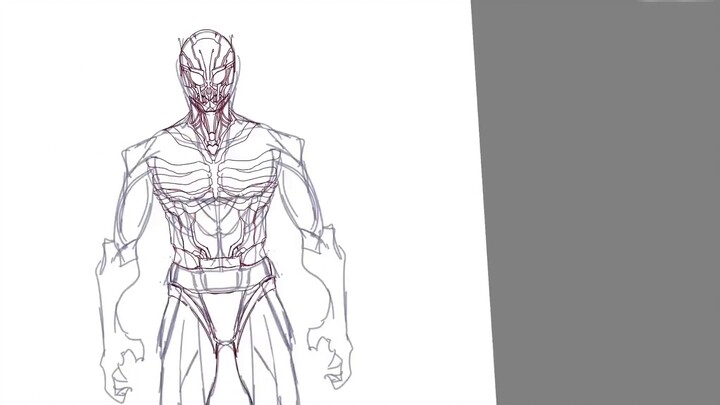Click the gray pasteboard outside the canvas

[x=600, y=200]
